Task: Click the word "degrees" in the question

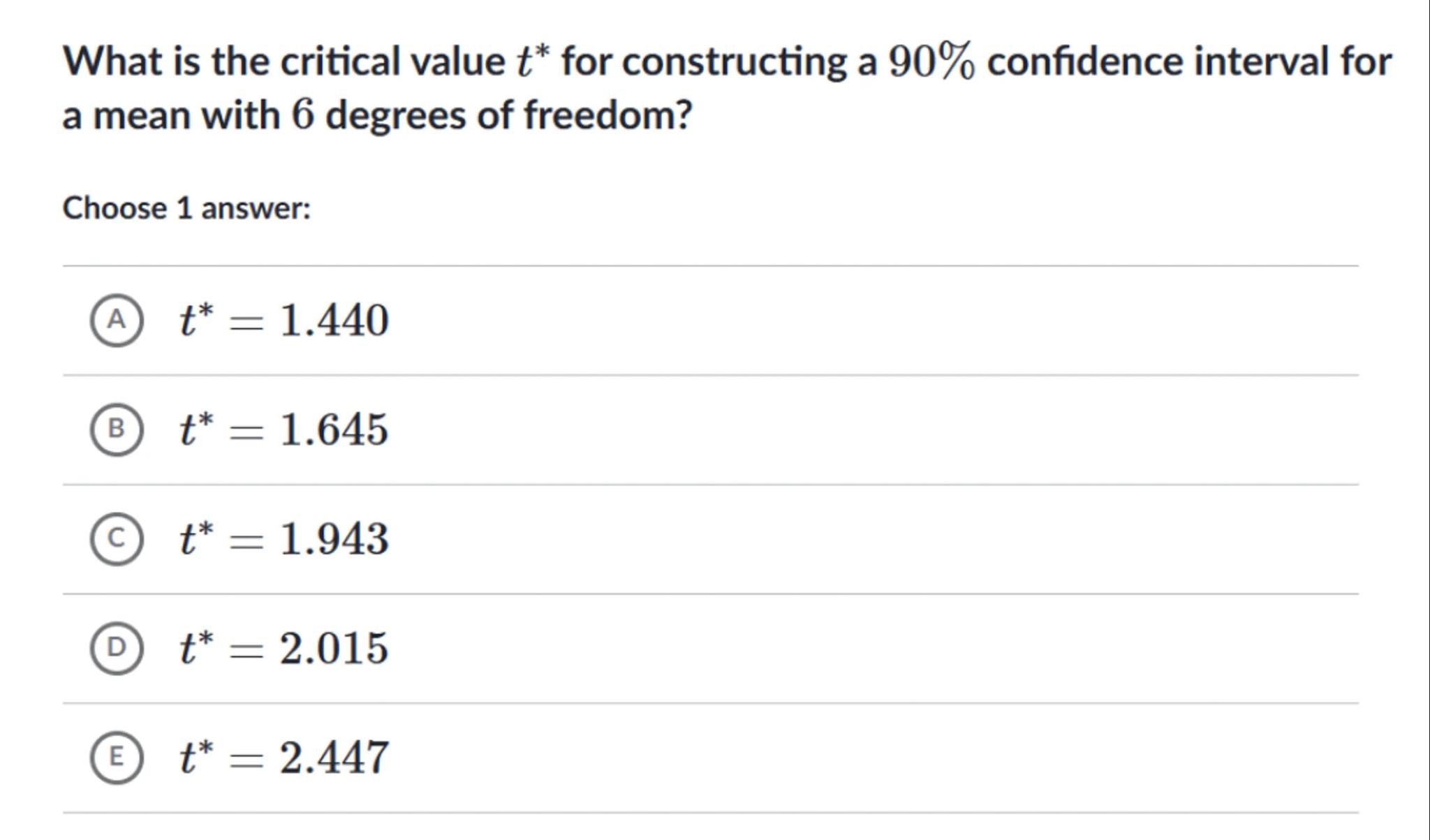Action: [395, 116]
